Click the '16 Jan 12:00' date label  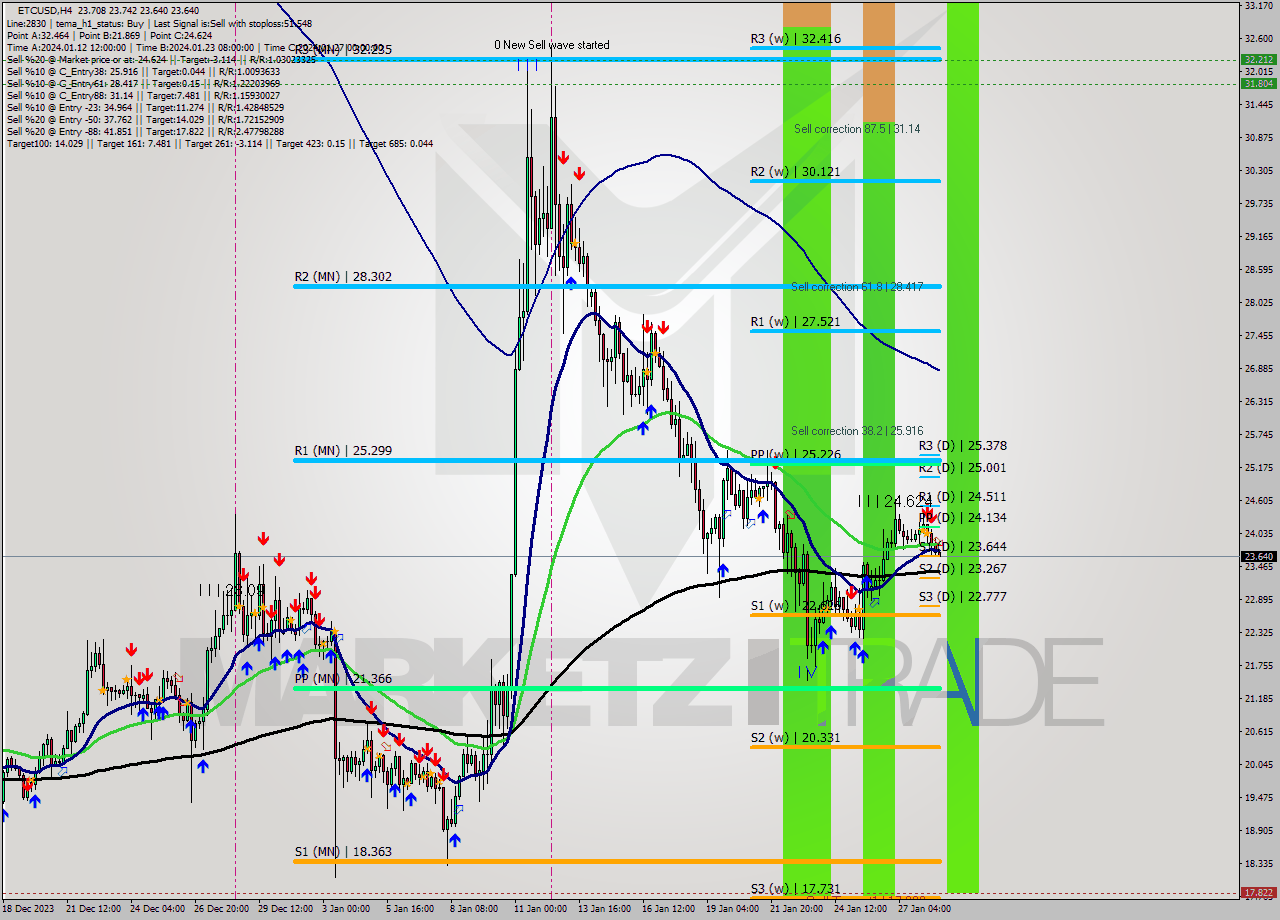(668, 909)
